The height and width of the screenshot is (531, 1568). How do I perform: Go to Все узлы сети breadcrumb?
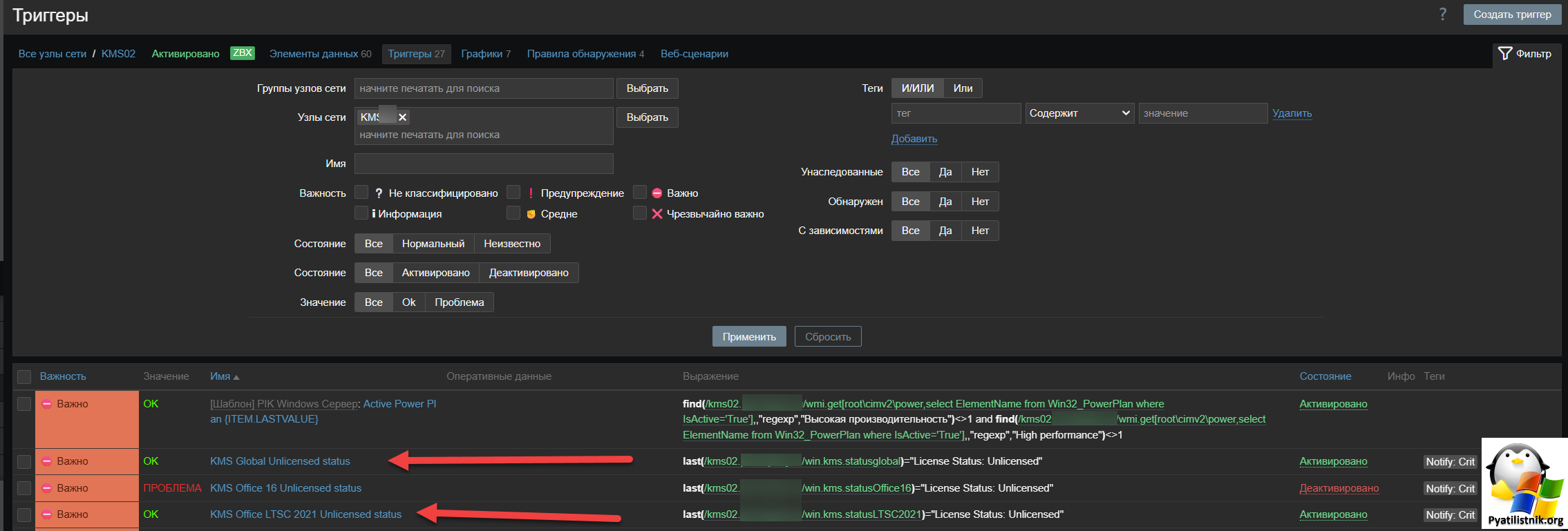click(53, 54)
